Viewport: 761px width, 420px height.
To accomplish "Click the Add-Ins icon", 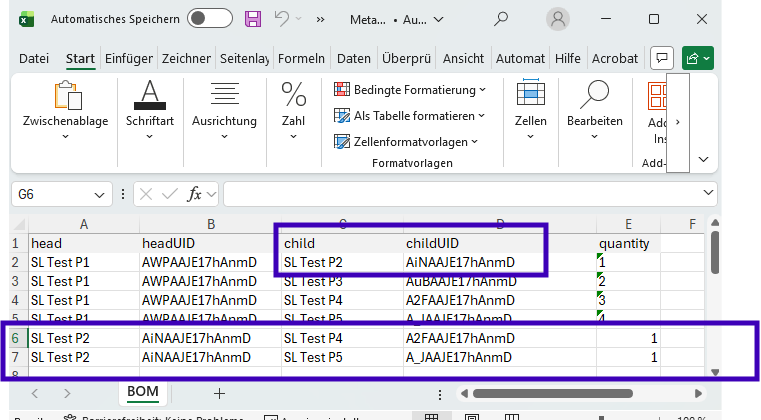I will pos(656,96).
